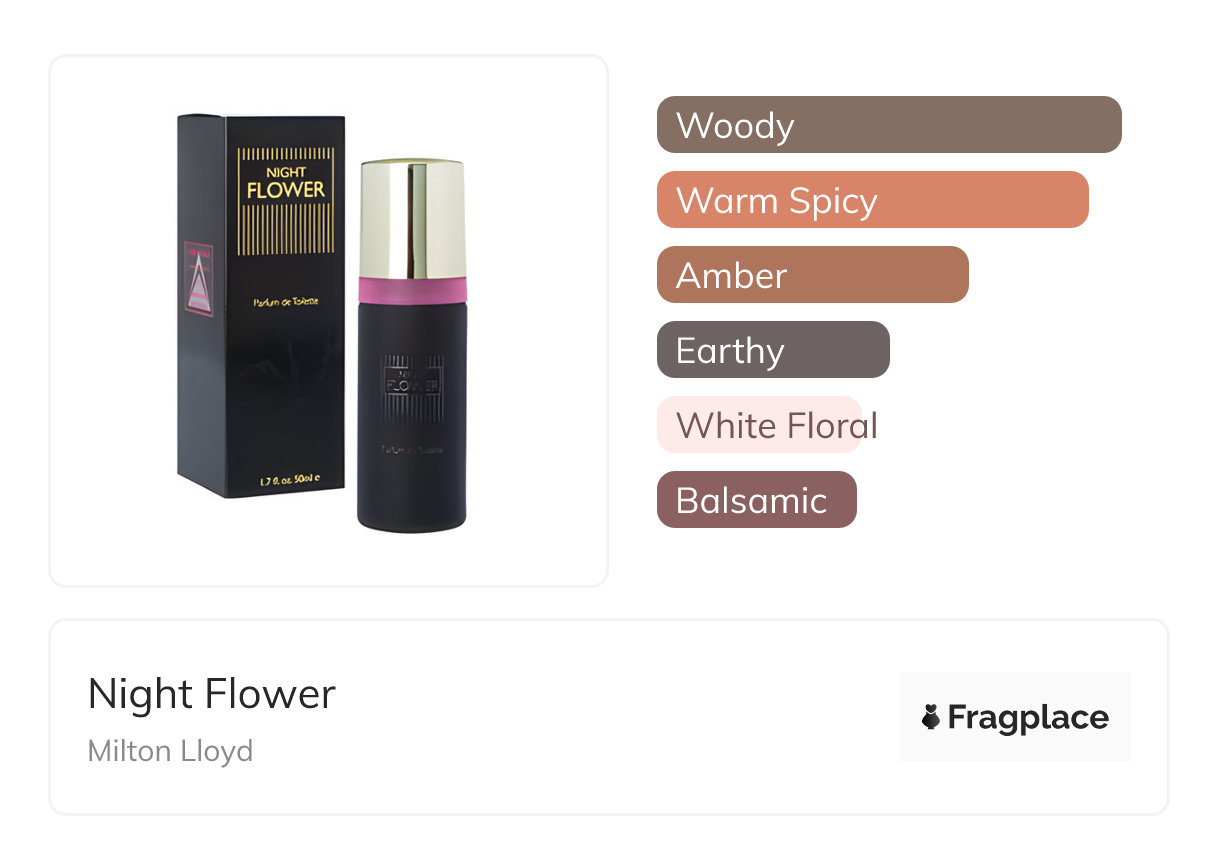Click the Milton Lloyd brand name
Viewport: 1218px width, 864px height.
(x=170, y=750)
